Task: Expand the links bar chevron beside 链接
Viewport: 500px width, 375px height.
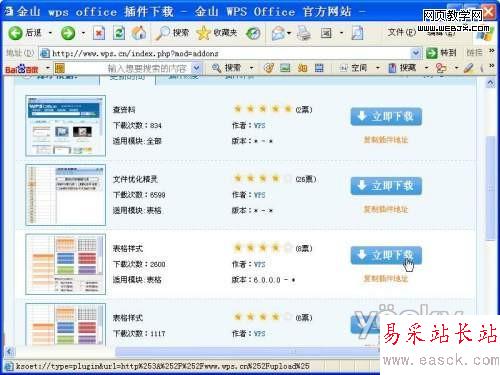Action: (x=491, y=51)
